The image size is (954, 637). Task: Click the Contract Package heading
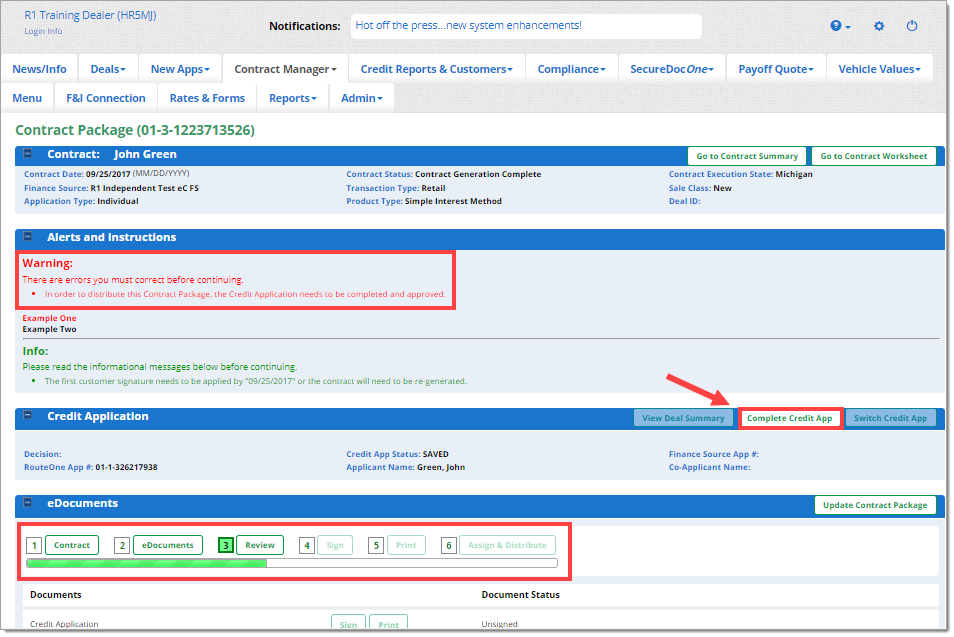(x=135, y=130)
